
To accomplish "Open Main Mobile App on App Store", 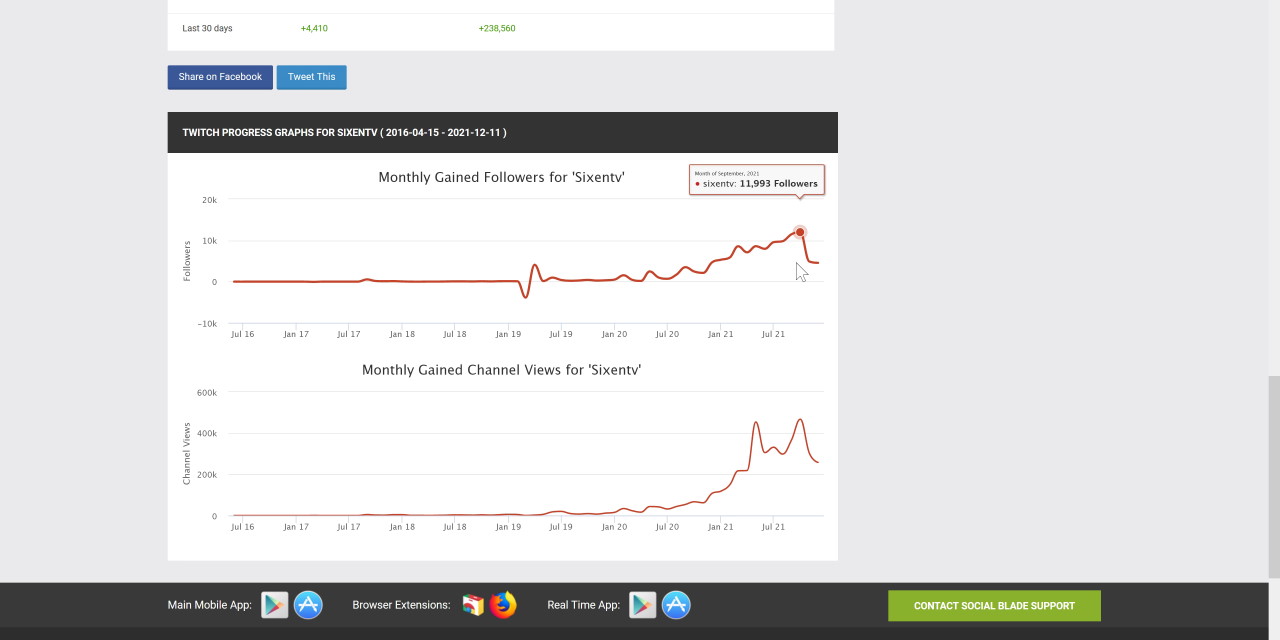I will click(x=308, y=605).
